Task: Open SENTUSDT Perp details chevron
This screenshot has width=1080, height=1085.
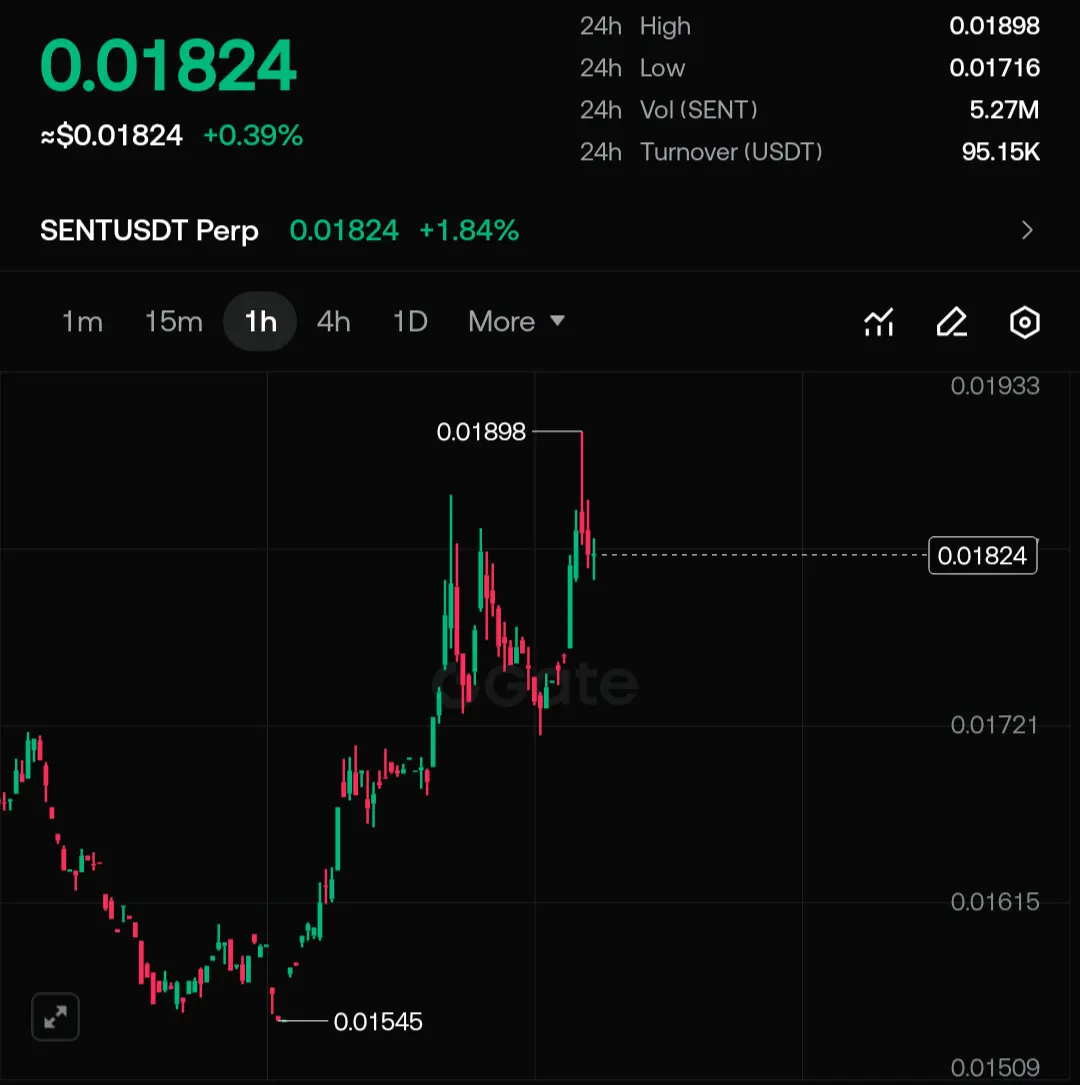Action: 1027,230
